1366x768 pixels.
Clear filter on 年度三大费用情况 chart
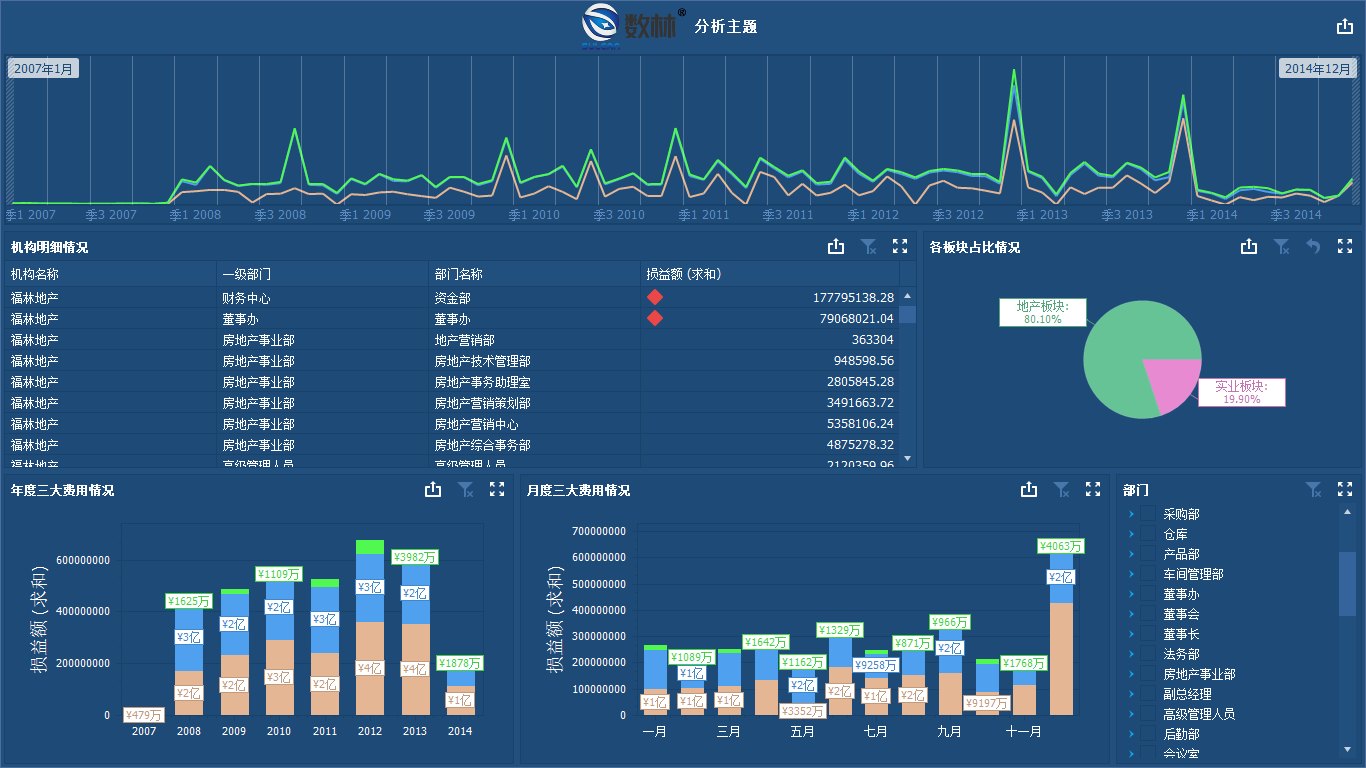point(465,489)
